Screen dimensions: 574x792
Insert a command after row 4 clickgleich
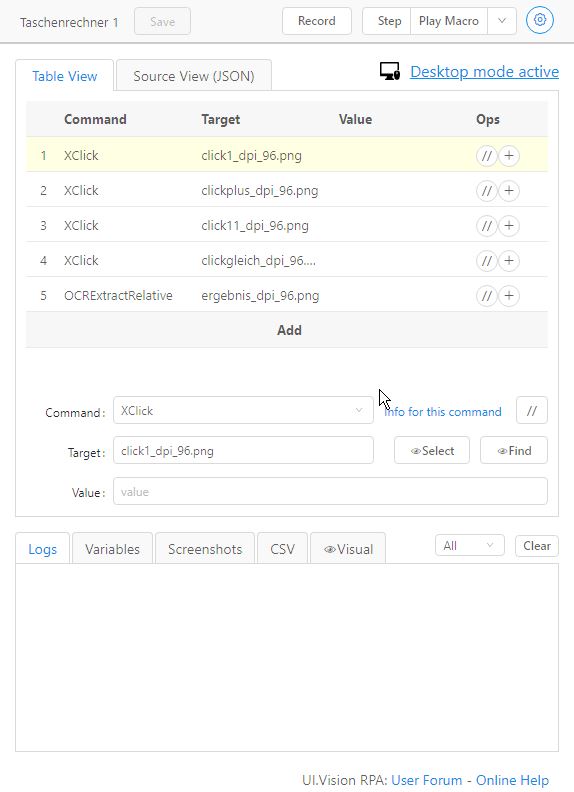point(509,261)
